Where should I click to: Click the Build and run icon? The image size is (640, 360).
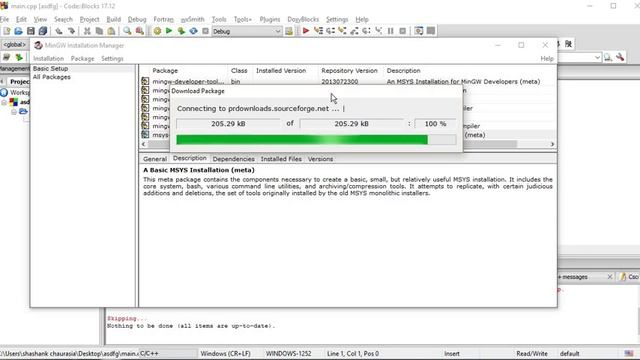tap(181, 31)
